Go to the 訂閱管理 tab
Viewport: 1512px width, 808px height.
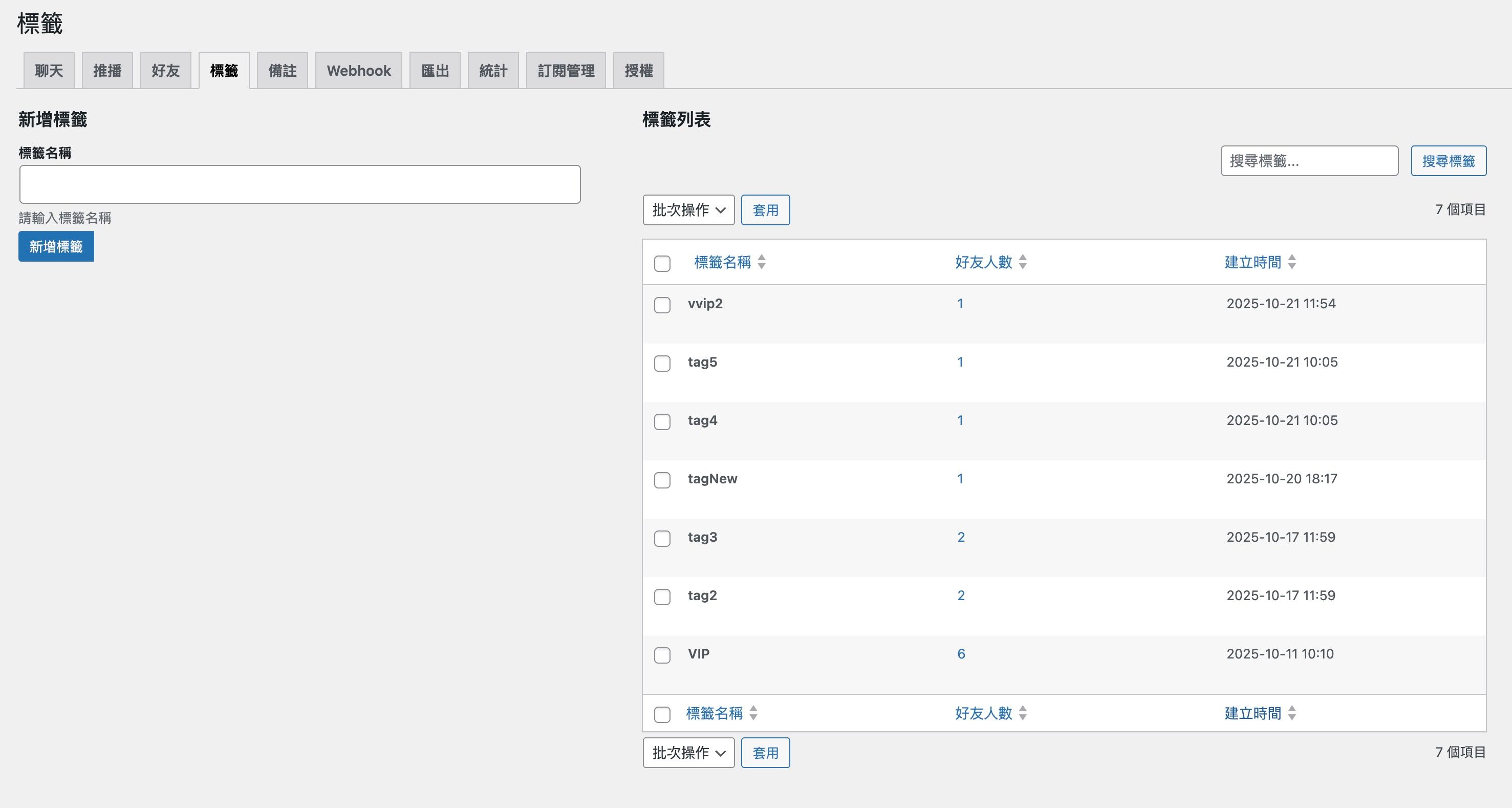coord(565,71)
